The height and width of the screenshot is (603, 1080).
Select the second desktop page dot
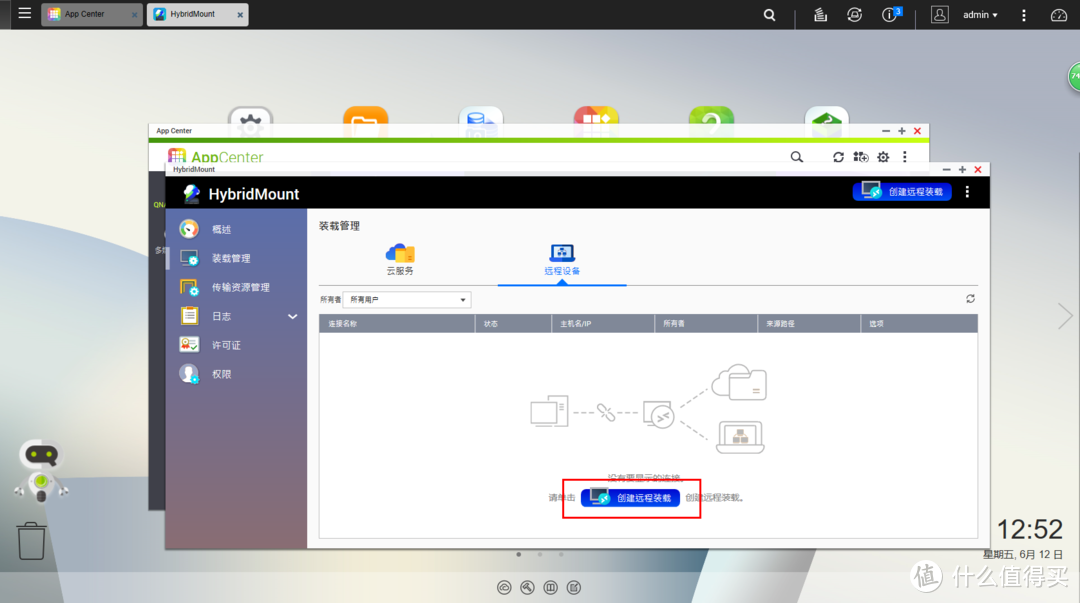(540, 554)
